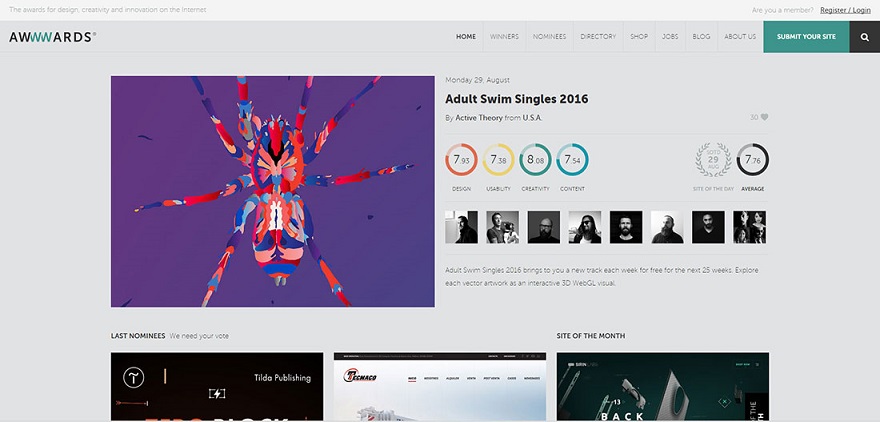Screen dimensions: 880x422
Task: Open the Jobs menu item
Action: point(670,37)
